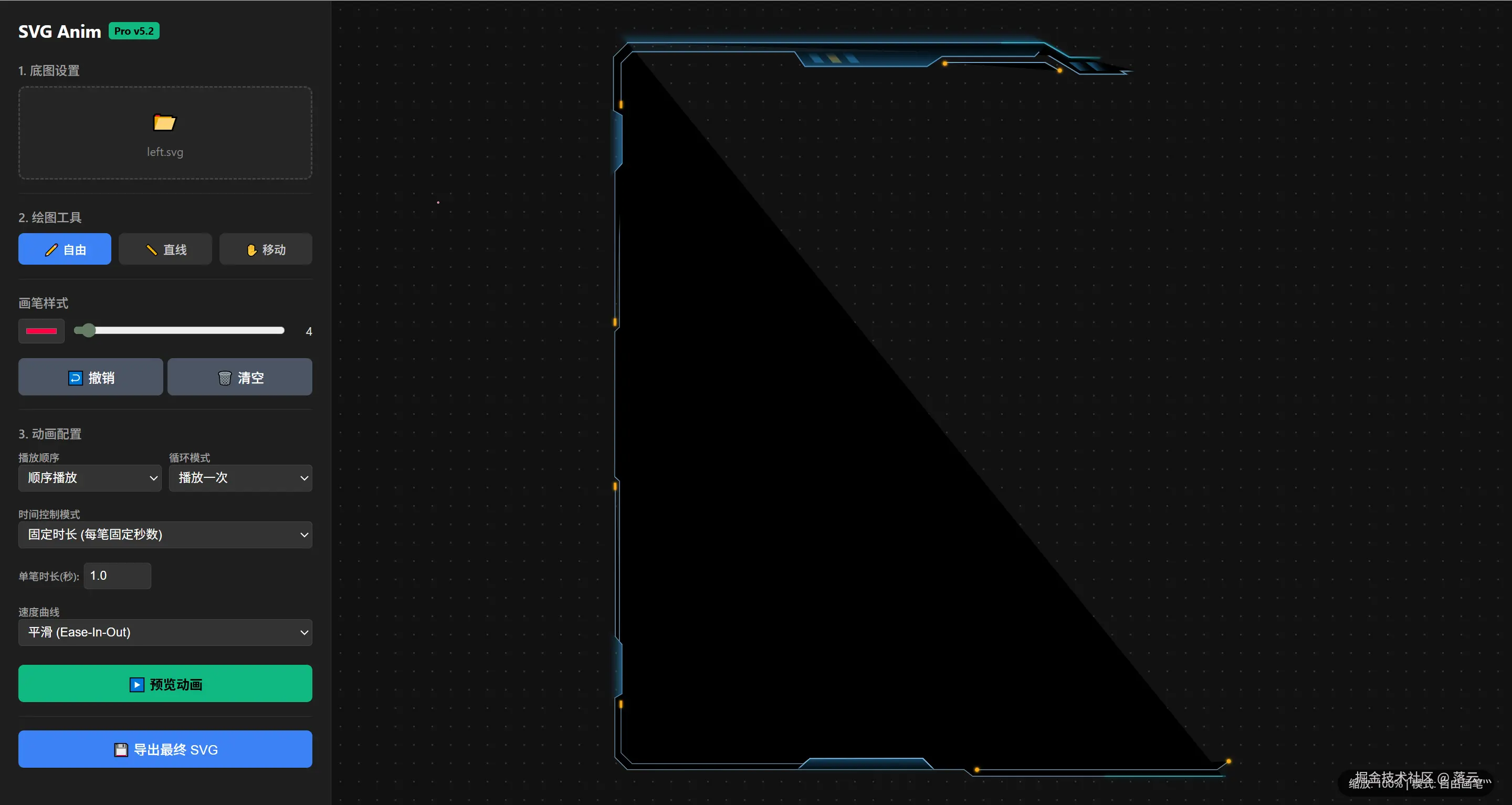The image size is (1512, 805).
Task: Expand the time control mode dropdown
Action: pos(165,535)
